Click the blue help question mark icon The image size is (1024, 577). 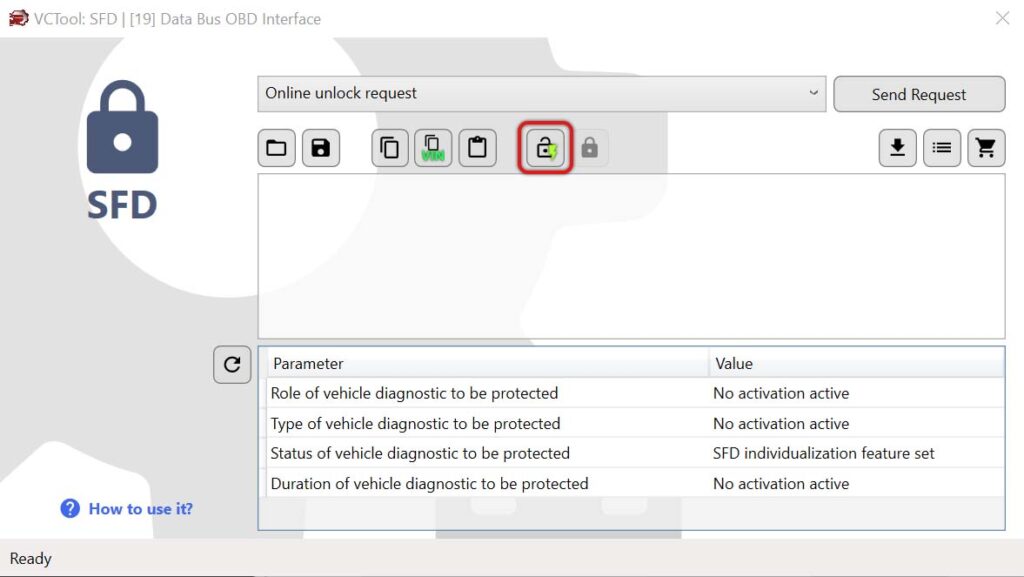point(70,509)
